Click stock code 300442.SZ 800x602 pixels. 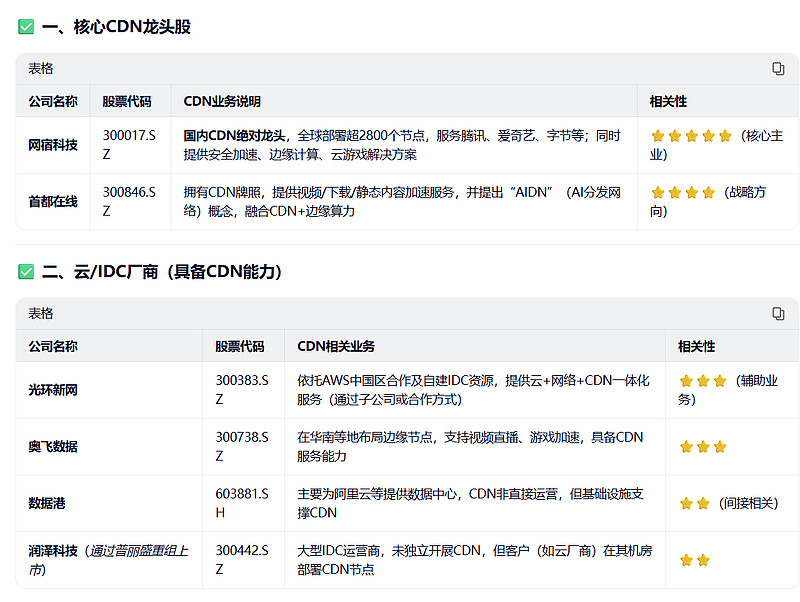click(242, 560)
